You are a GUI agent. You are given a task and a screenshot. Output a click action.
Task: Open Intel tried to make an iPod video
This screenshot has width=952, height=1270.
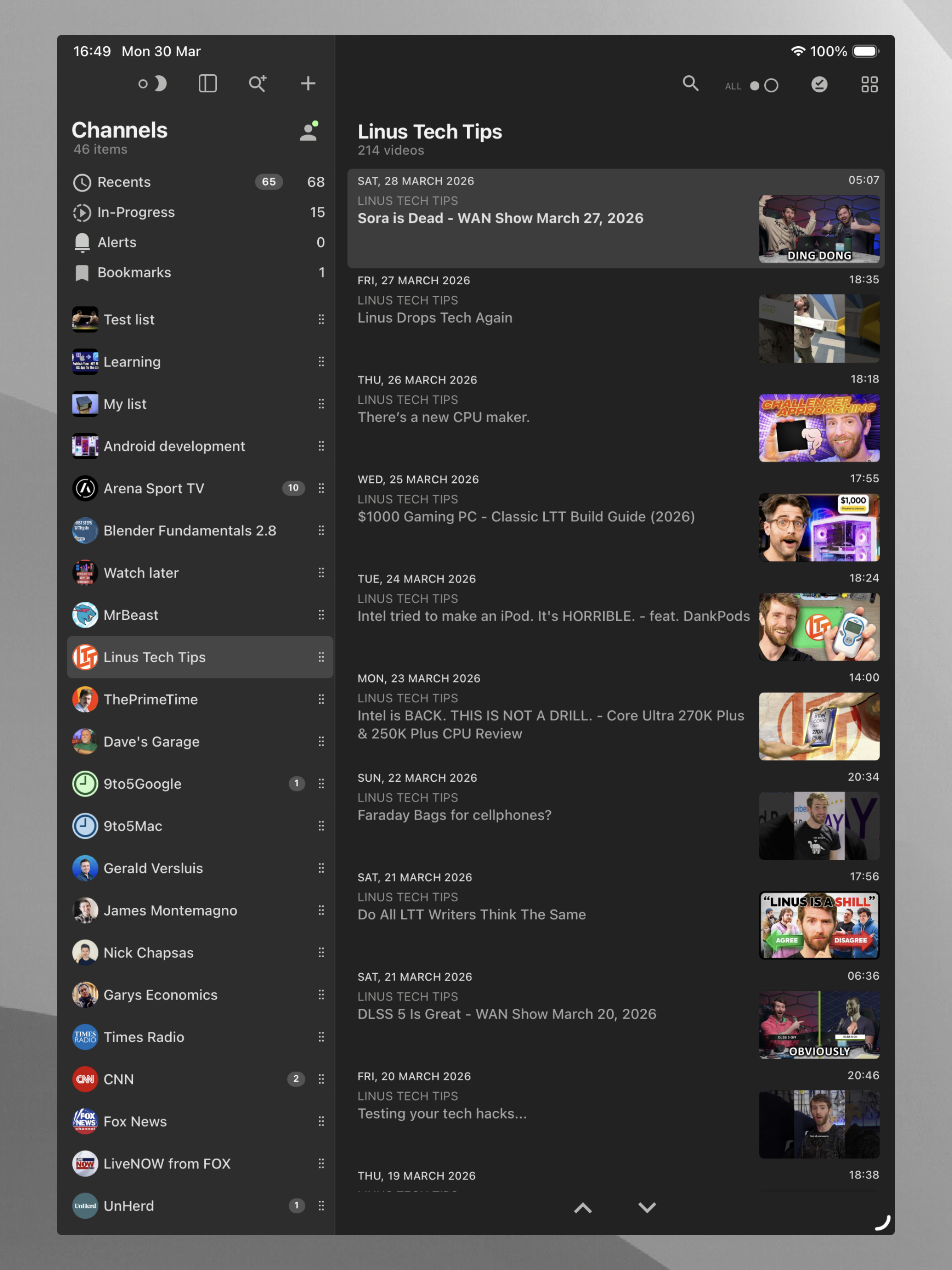[616, 616]
